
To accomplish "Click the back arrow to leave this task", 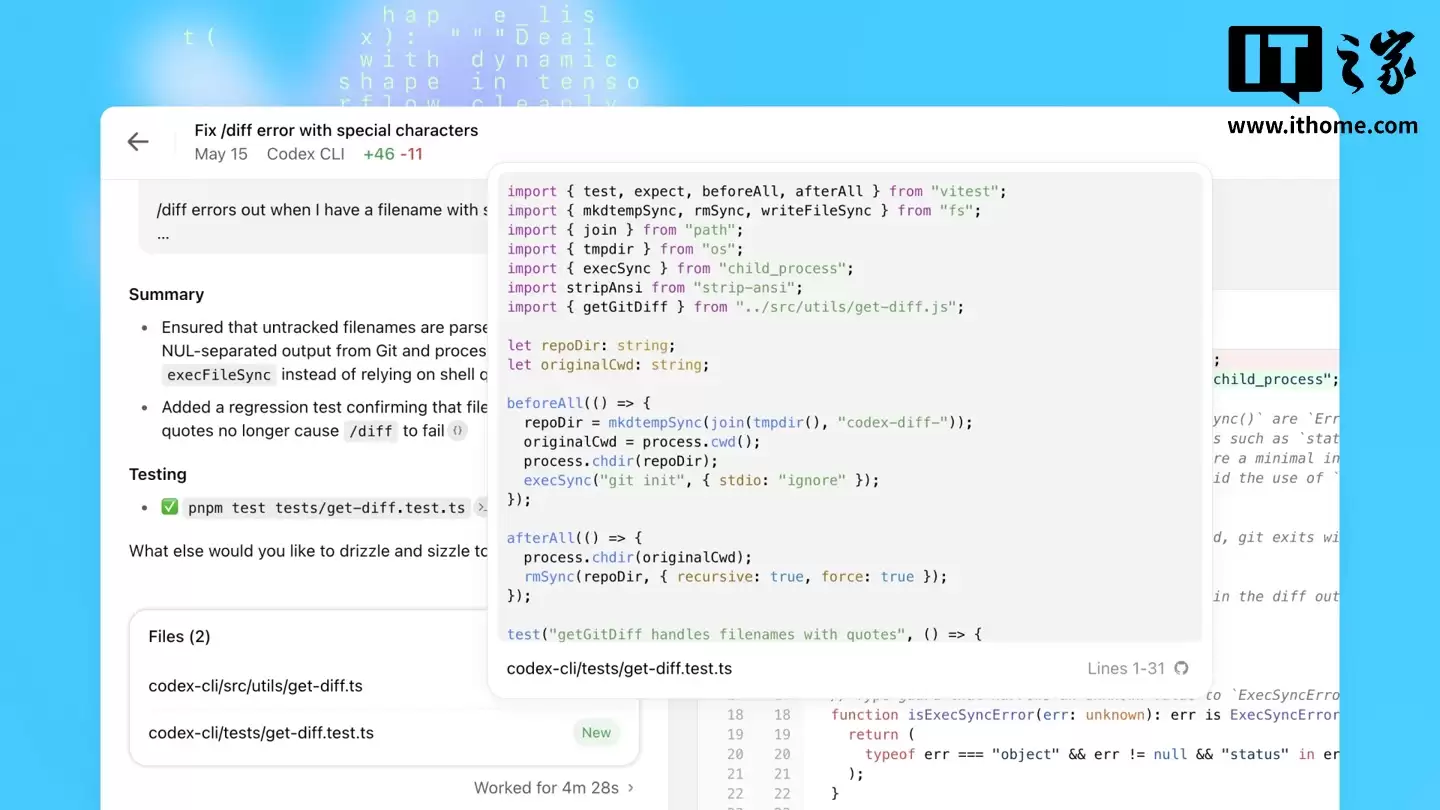I will 137,141.
